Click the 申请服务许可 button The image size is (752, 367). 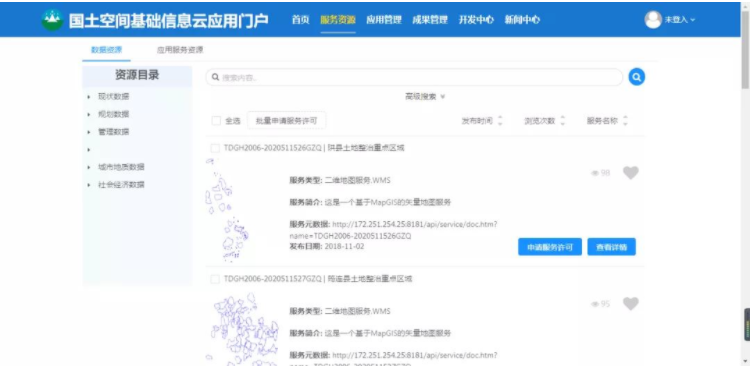pos(550,247)
